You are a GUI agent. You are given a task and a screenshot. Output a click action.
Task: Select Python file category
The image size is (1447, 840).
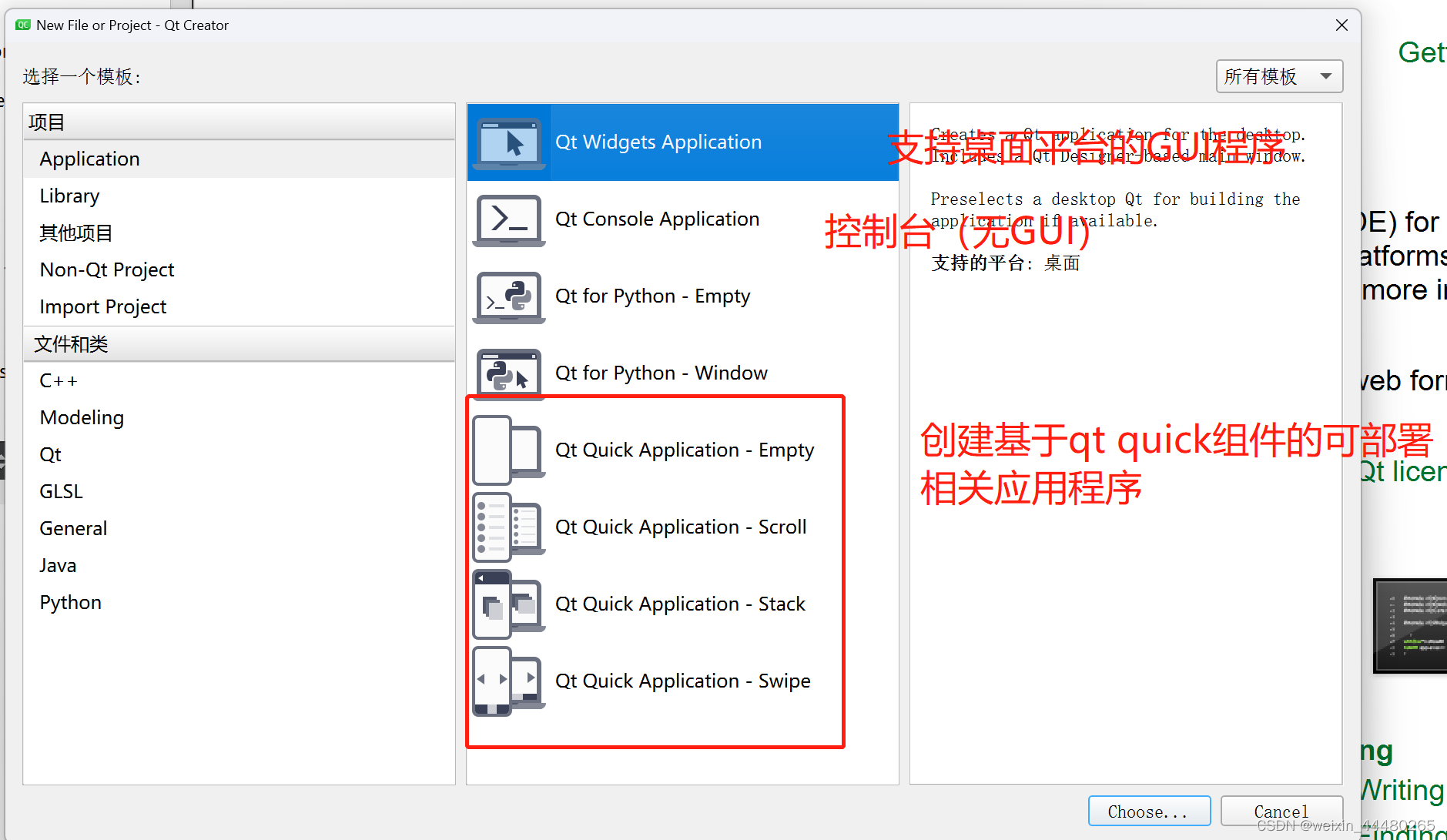[x=239, y=603]
